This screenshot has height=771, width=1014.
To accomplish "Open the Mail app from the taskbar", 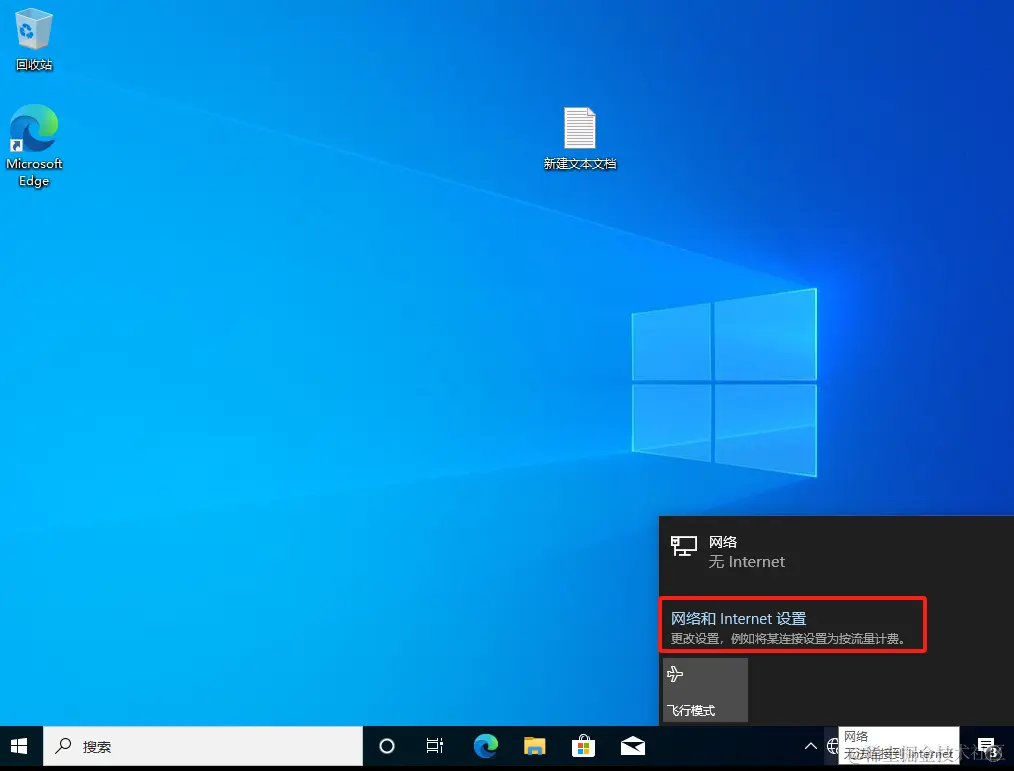I will coord(632,746).
